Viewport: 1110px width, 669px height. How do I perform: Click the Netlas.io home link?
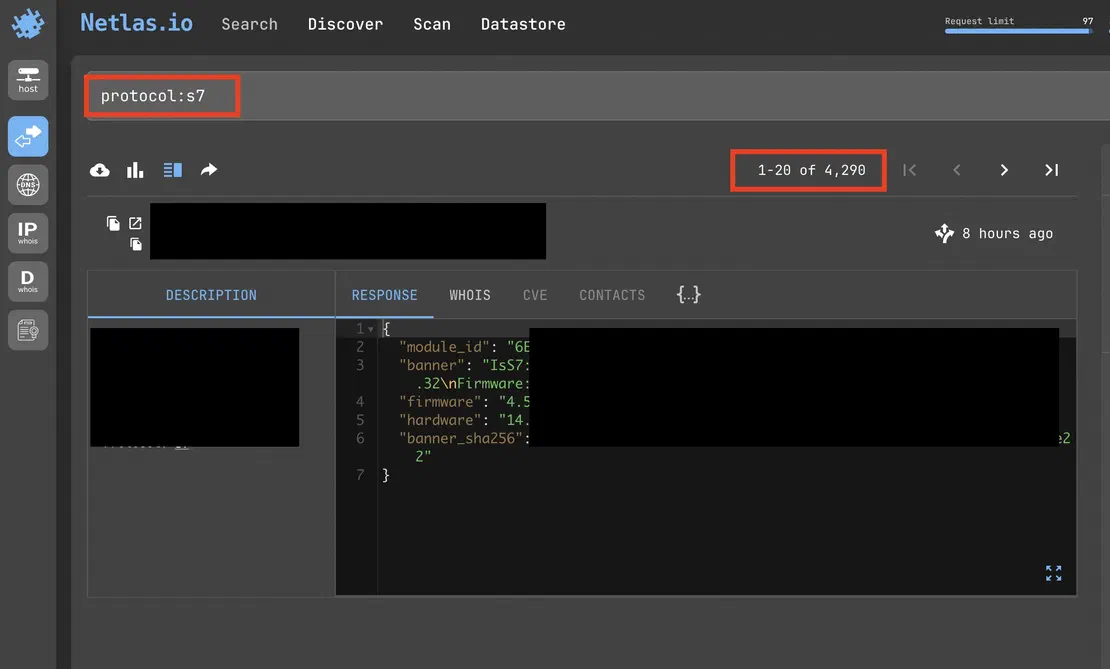(137, 23)
